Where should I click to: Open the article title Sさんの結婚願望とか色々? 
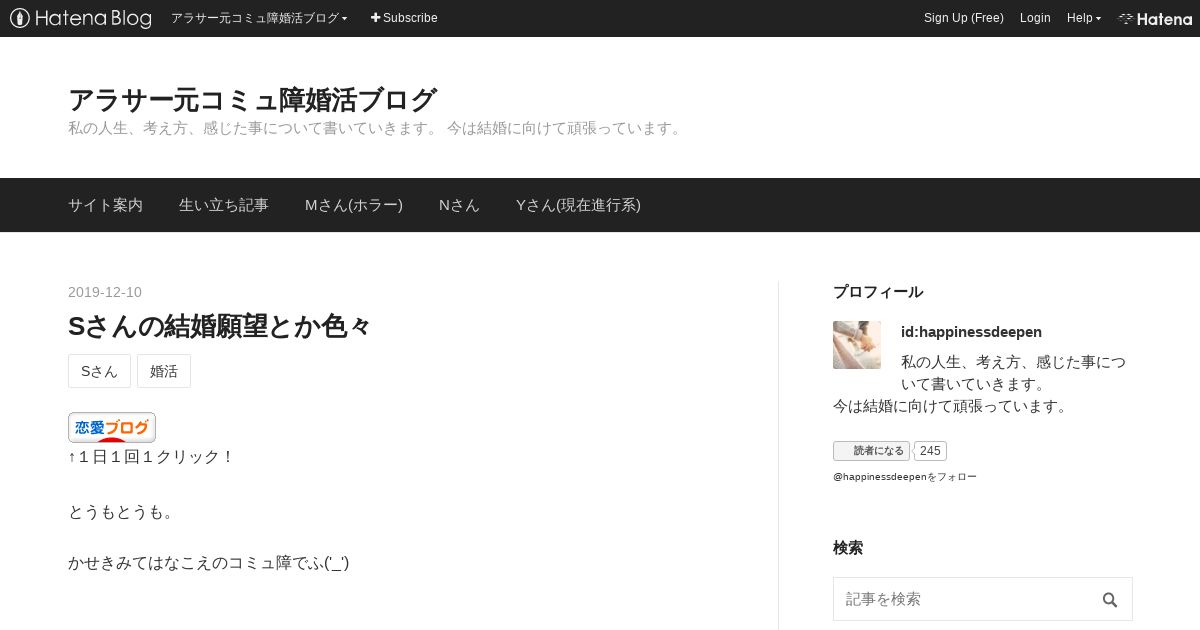click(219, 326)
